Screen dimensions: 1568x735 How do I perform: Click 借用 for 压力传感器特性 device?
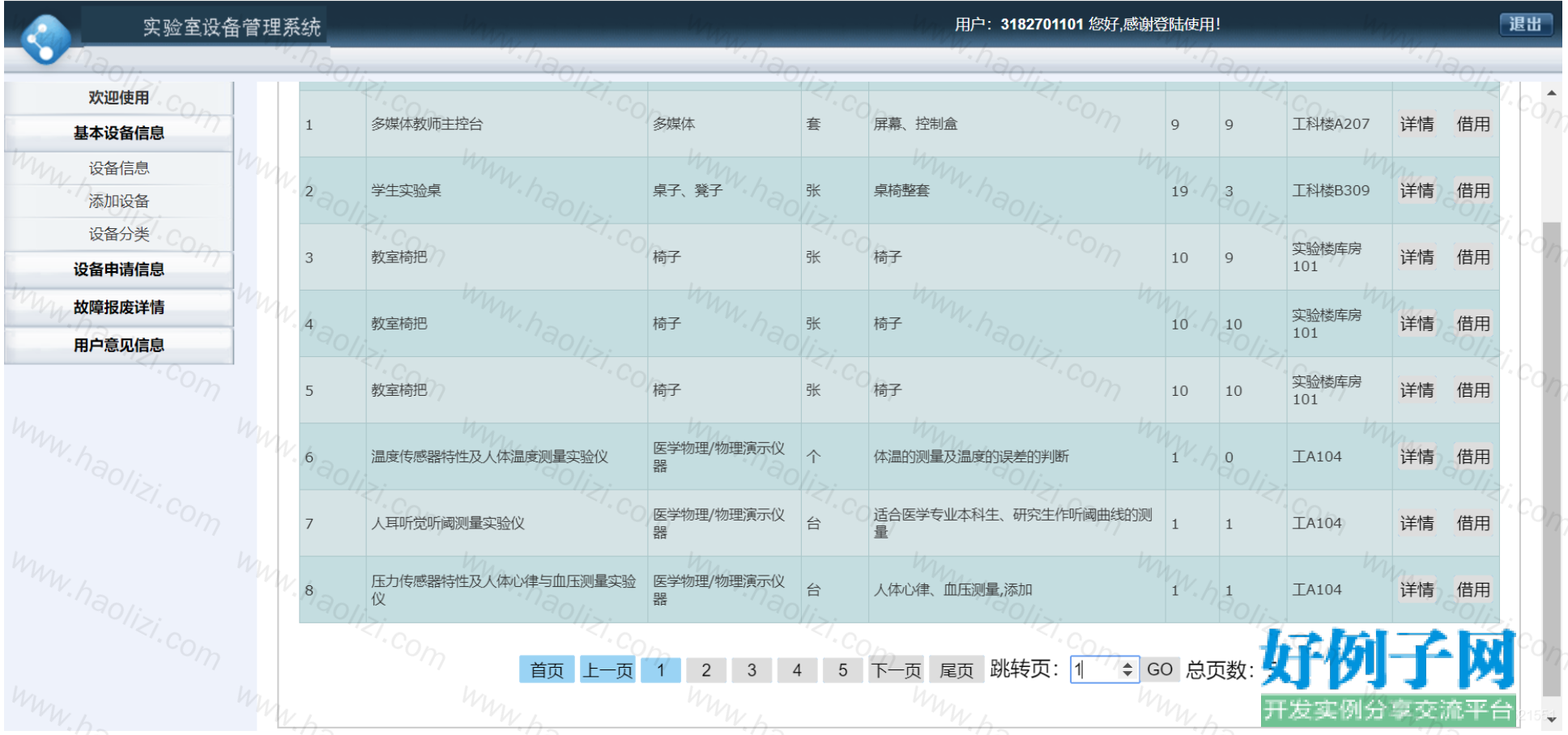1473,589
